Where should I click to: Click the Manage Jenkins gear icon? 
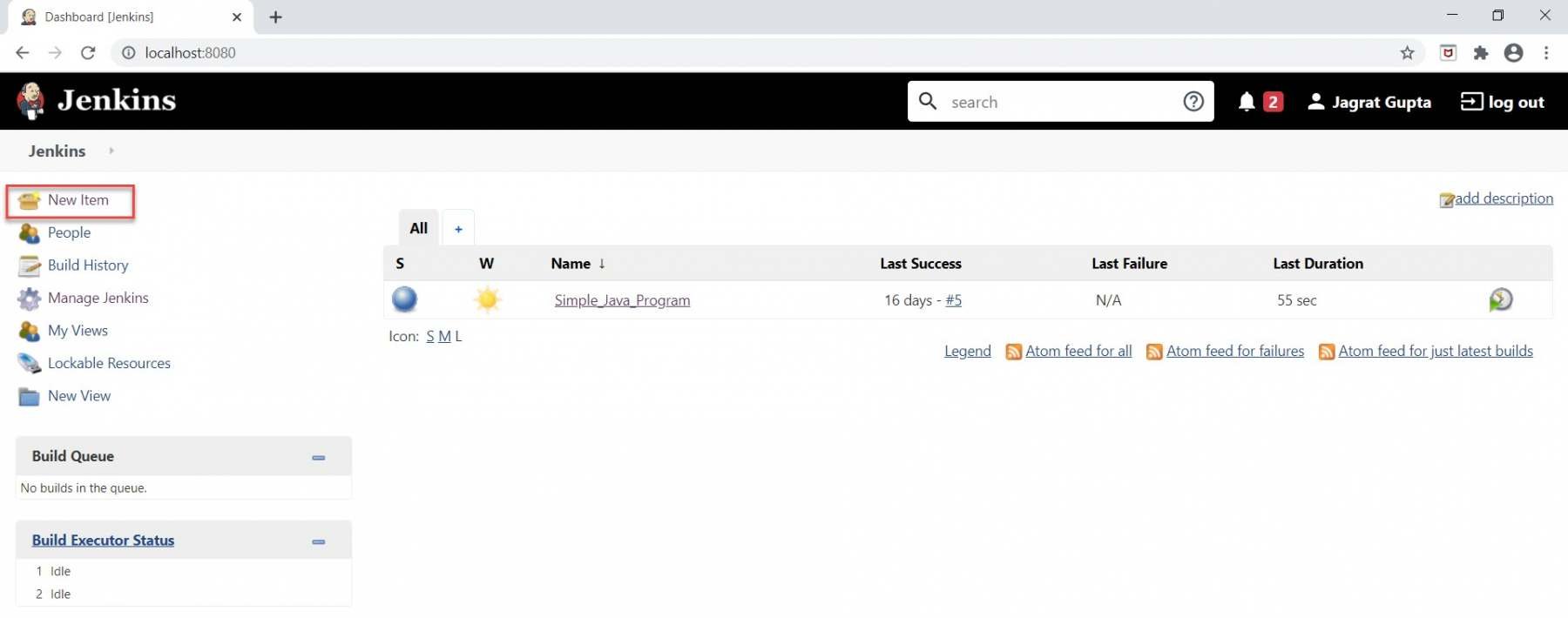pyautogui.click(x=30, y=299)
